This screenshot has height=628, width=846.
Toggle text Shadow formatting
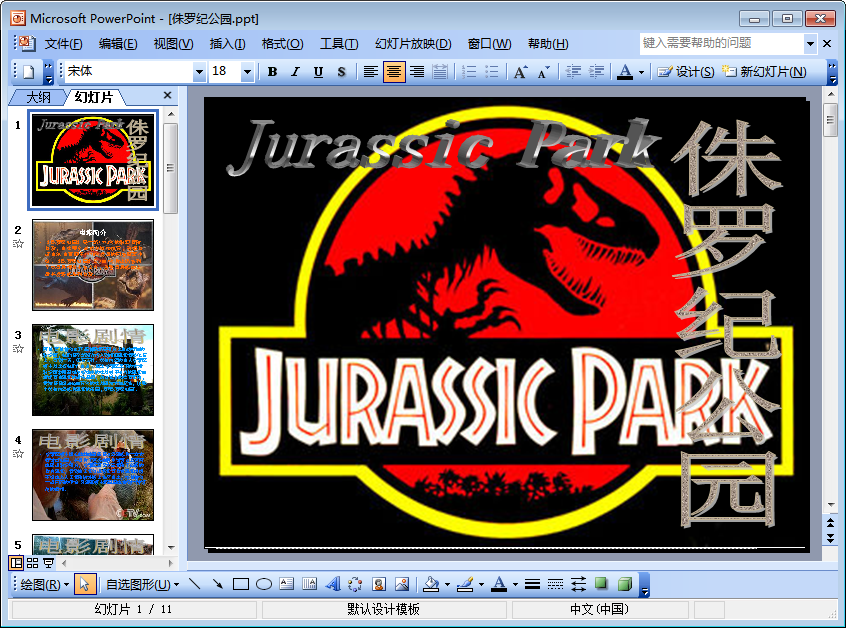point(341,72)
